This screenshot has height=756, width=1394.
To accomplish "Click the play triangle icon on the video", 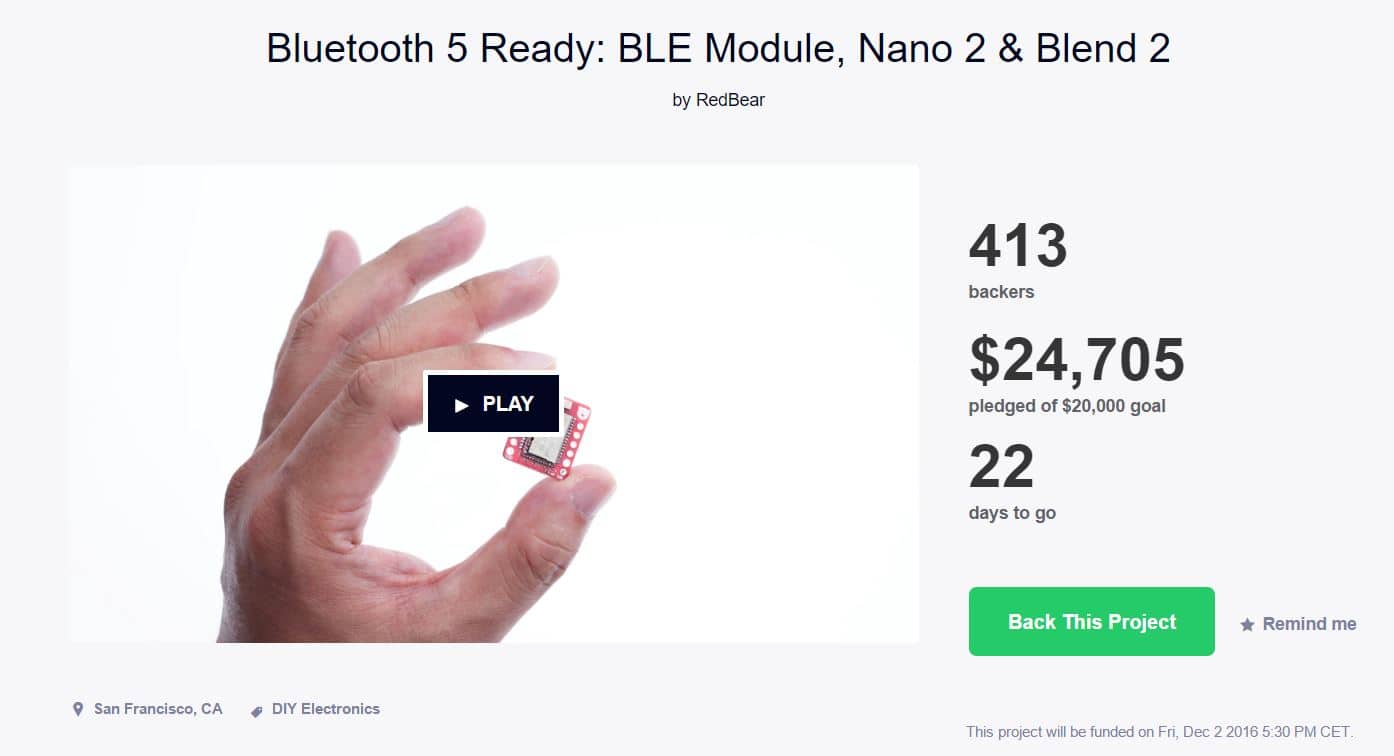I will [461, 405].
